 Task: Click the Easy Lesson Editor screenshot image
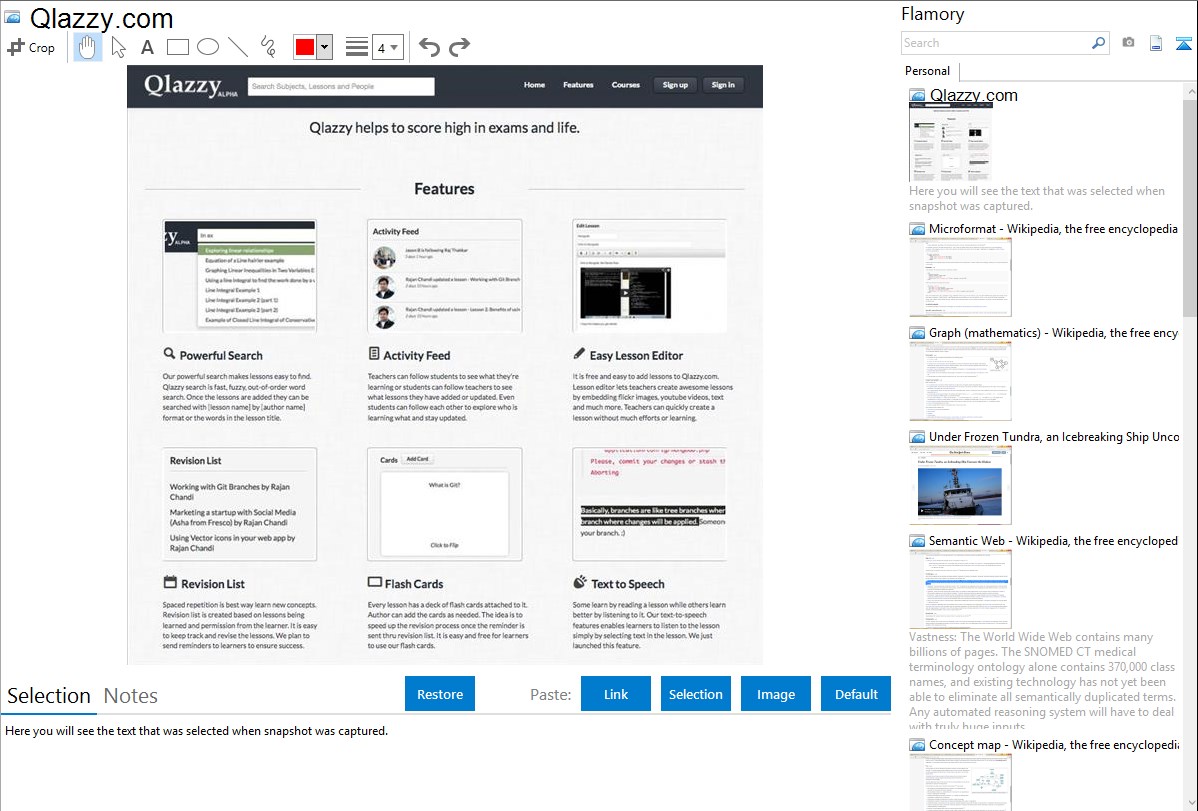[649, 276]
